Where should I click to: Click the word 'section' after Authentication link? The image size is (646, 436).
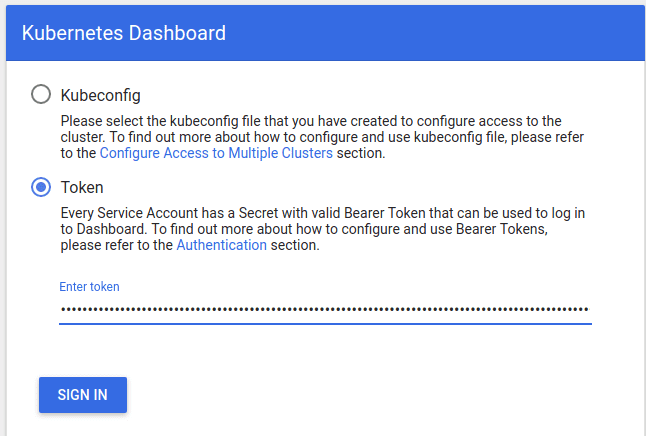click(294, 246)
